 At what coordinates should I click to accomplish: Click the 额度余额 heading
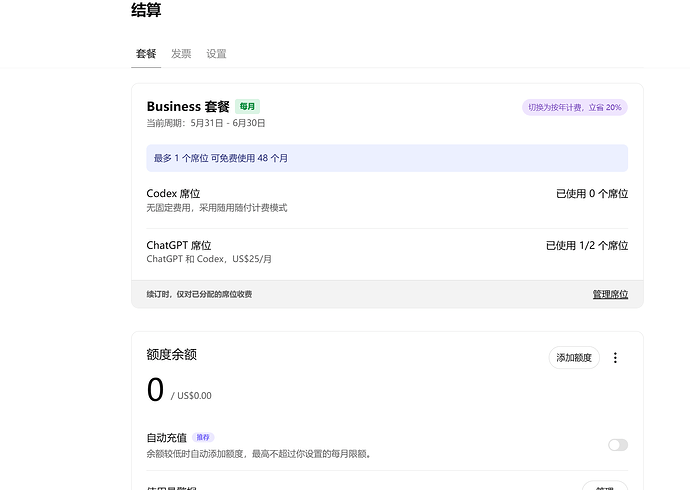[172, 355]
